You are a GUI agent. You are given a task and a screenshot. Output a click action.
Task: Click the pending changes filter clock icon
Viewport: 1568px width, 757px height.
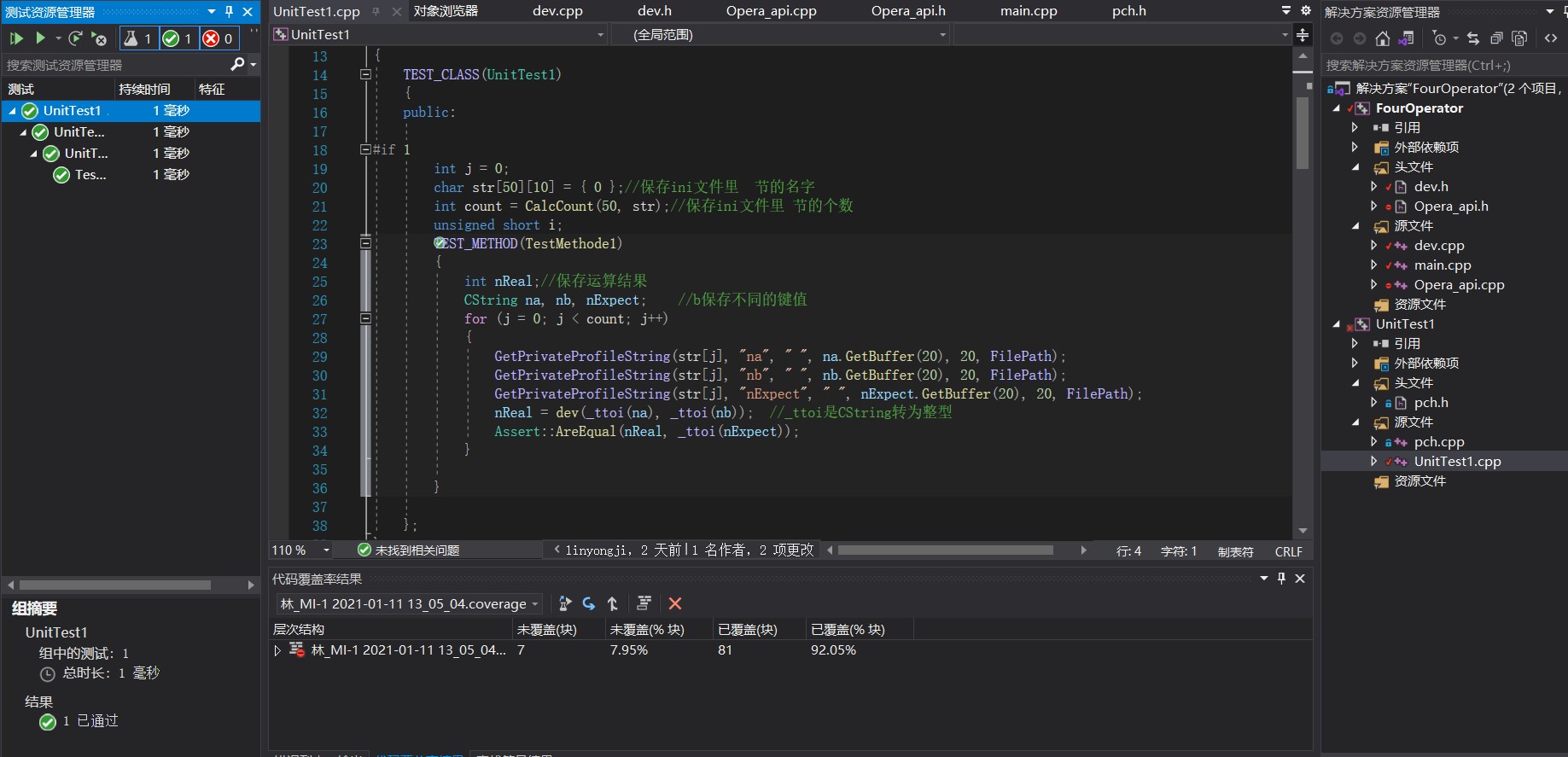coord(1440,38)
